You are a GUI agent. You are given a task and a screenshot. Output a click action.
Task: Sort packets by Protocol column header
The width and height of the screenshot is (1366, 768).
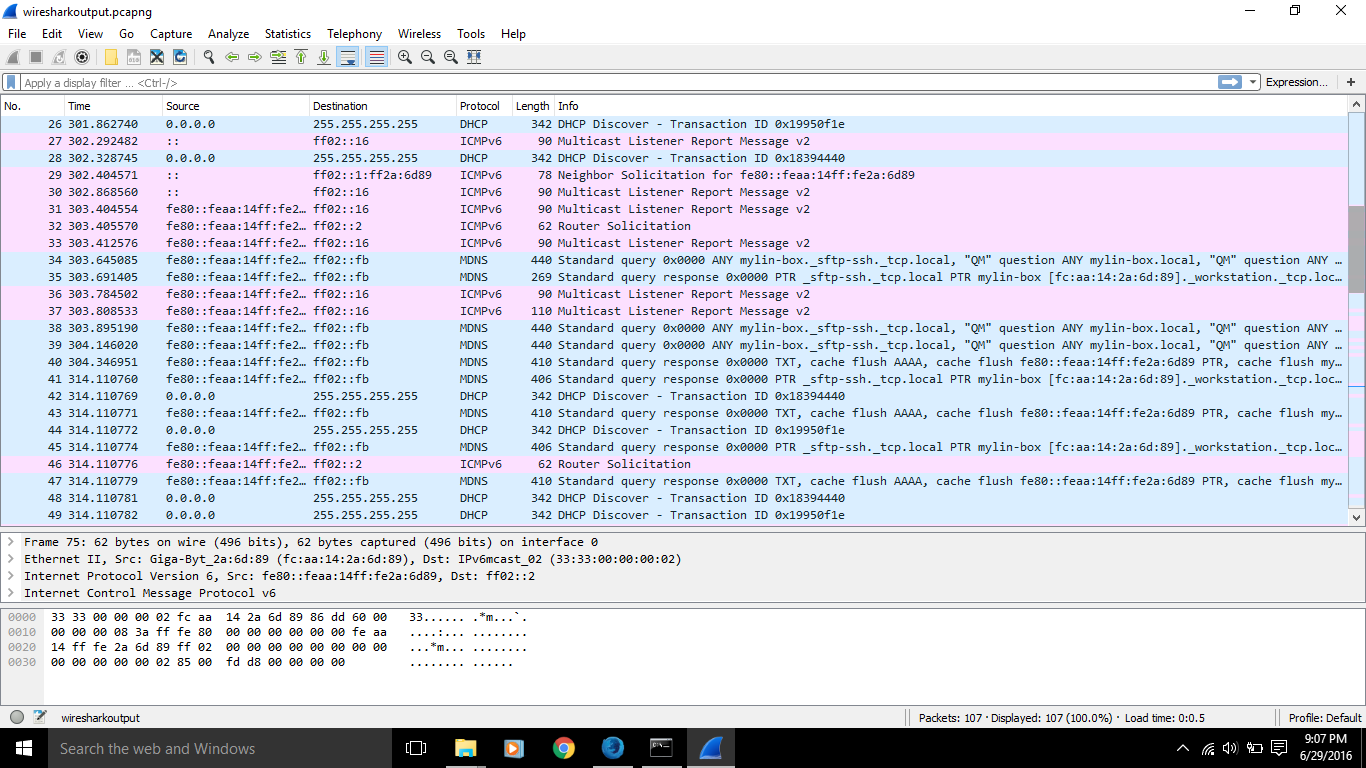click(x=480, y=106)
